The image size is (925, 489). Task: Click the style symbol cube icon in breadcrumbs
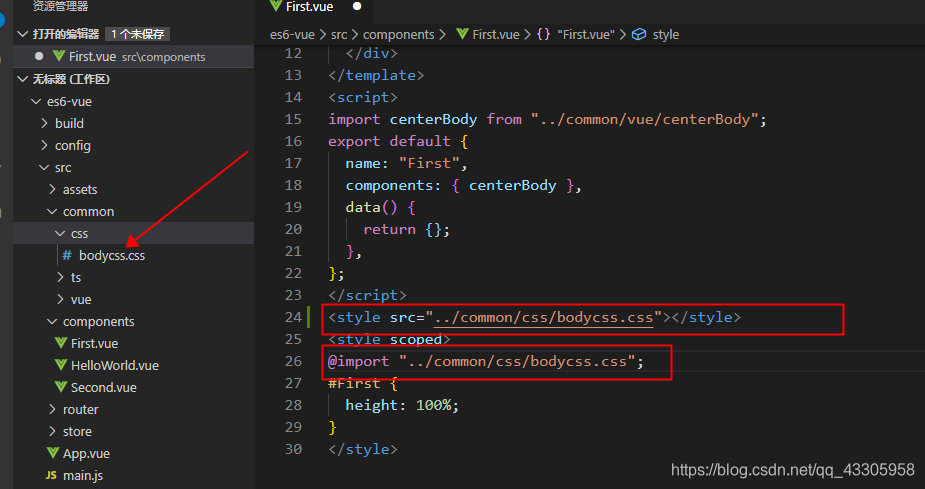tap(639, 34)
